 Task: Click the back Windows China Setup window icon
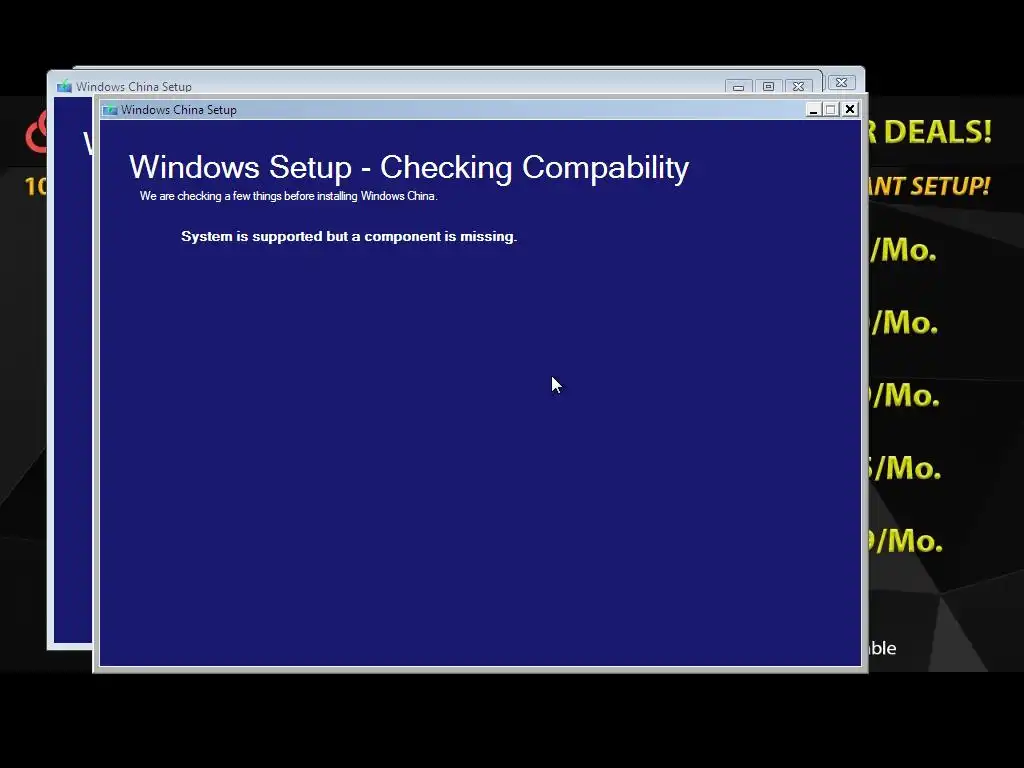click(x=64, y=86)
